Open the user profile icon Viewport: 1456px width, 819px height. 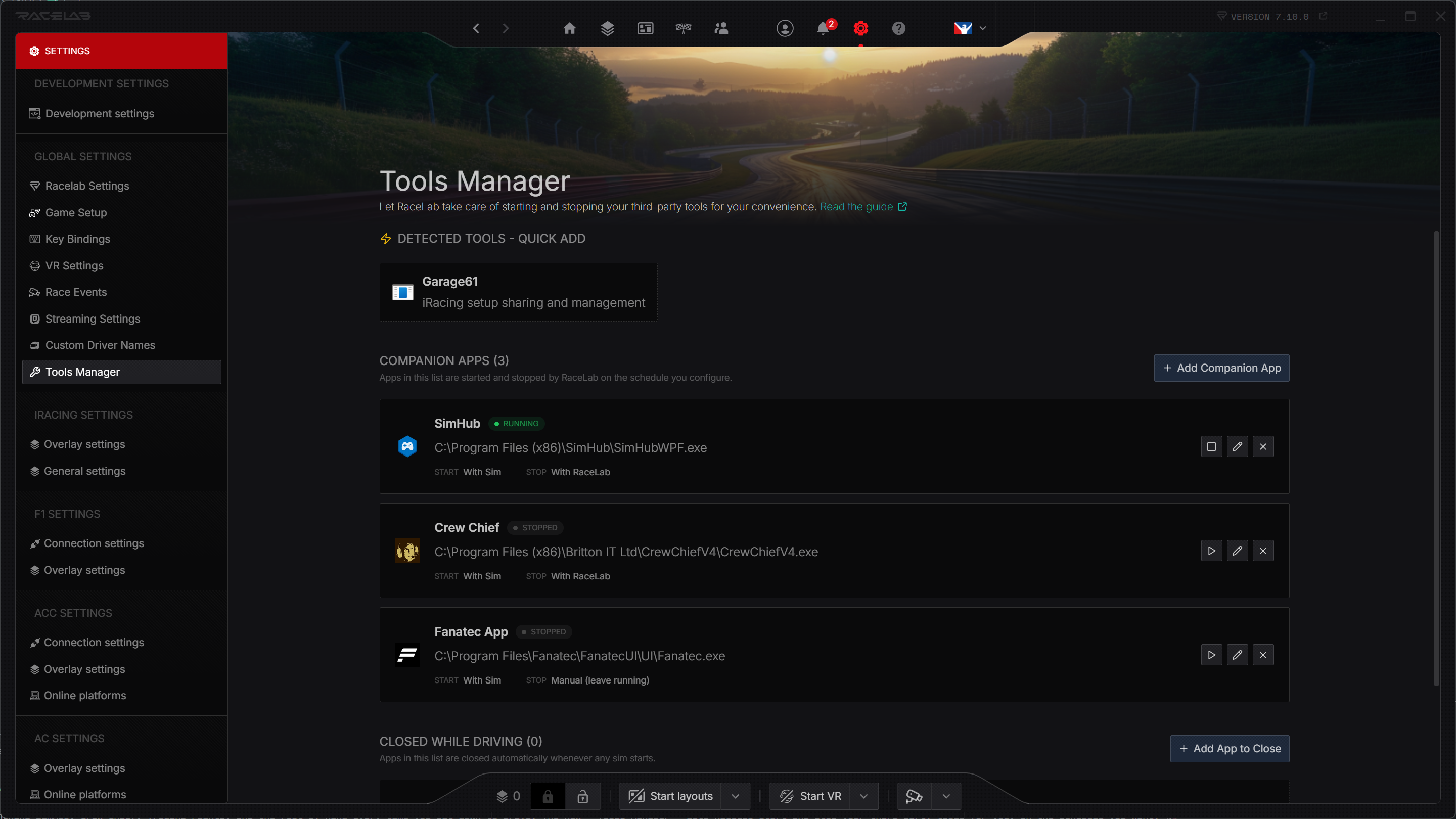pyautogui.click(x=785, y=28)
